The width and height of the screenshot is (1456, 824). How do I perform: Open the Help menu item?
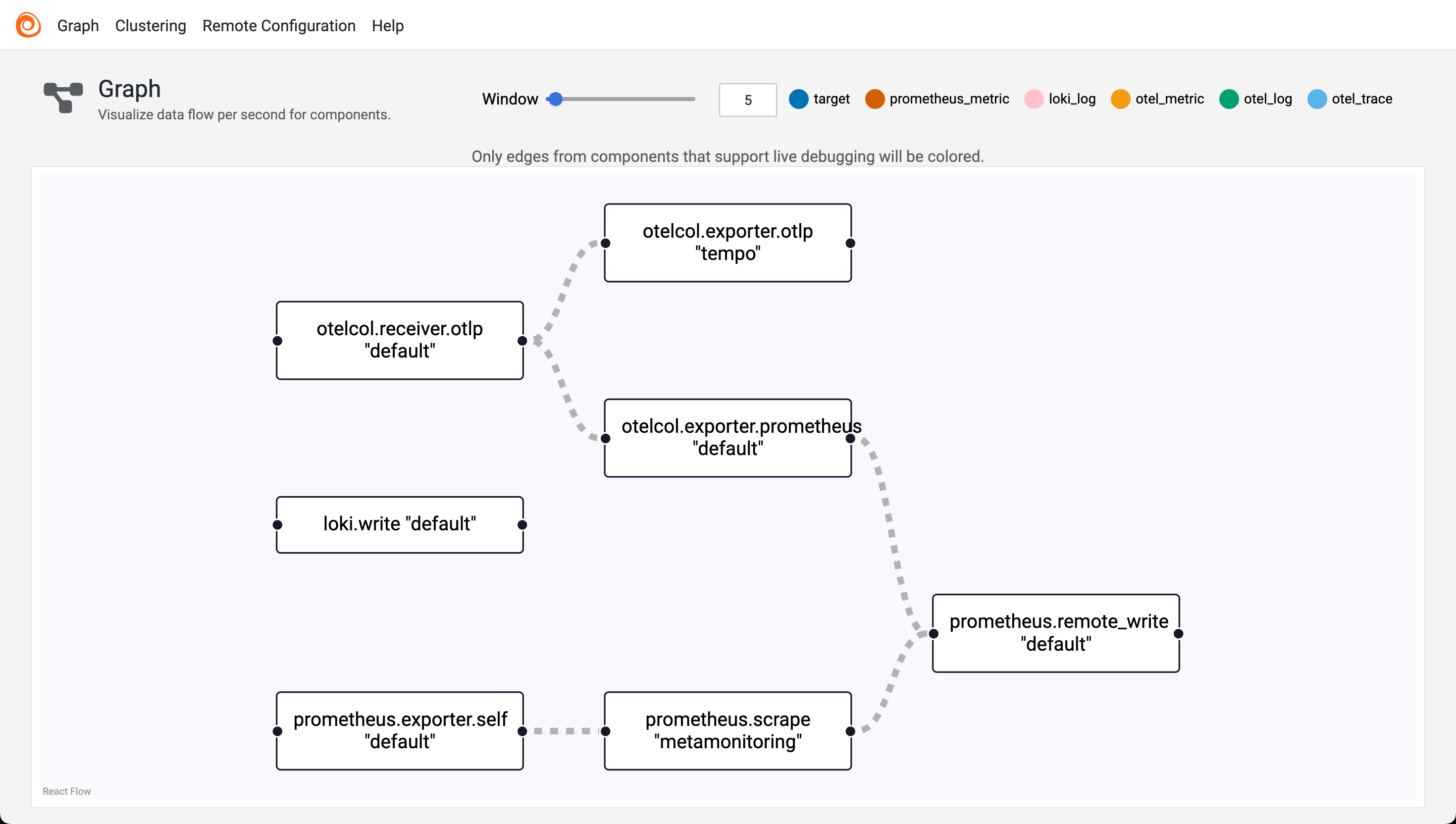tap(388, 25)
